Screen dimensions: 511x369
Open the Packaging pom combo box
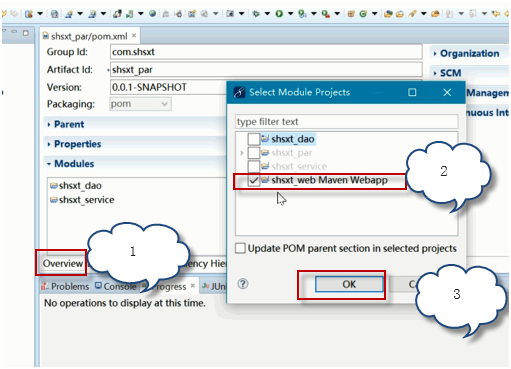(140, 104)
